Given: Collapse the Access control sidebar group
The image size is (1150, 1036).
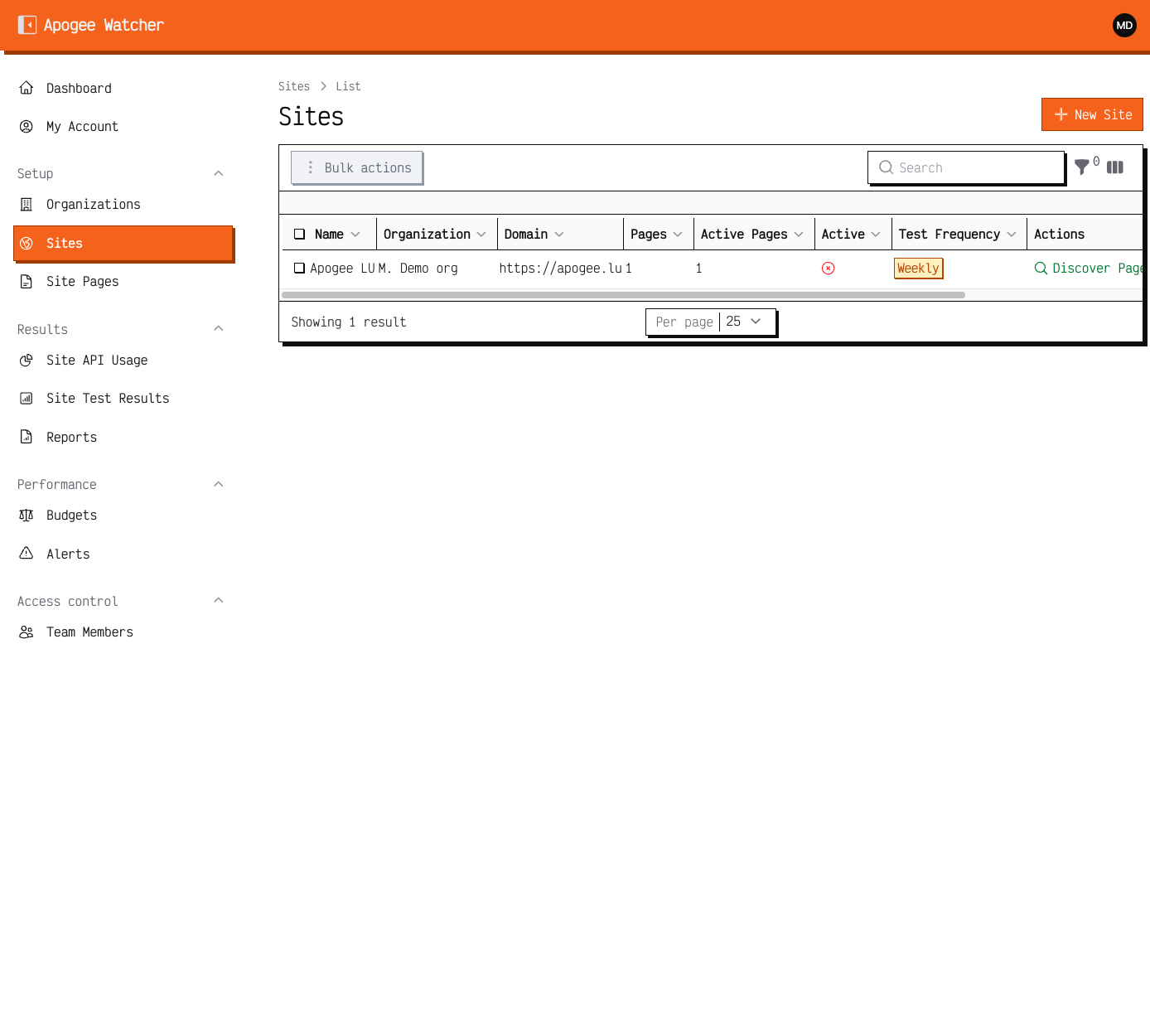Looking at the screenshot, I should (x=219, y=601).
